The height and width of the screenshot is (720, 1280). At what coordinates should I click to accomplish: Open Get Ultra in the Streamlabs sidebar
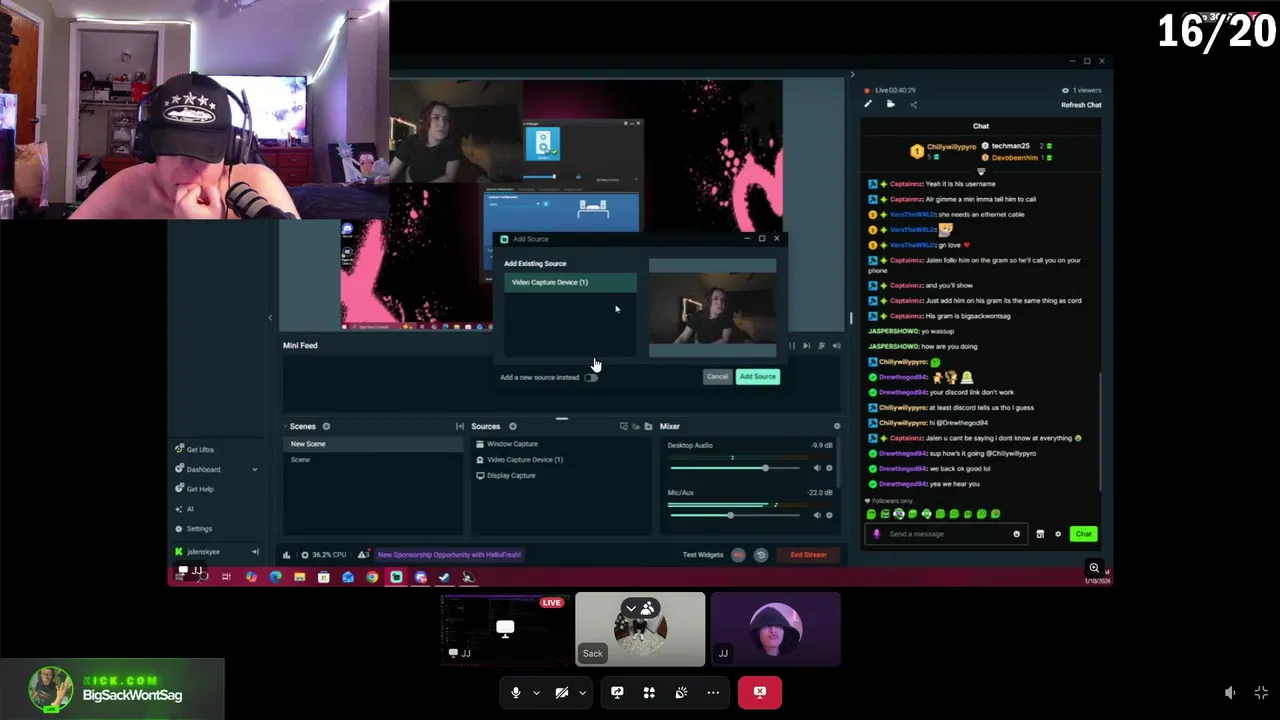194,450
